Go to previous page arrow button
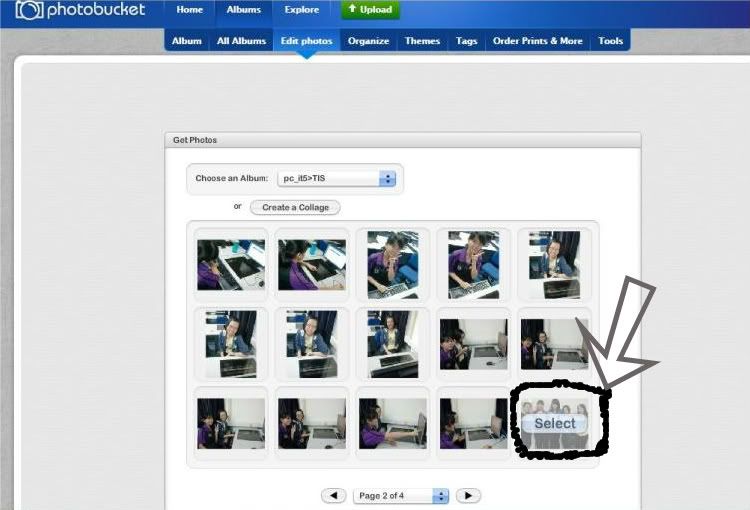This screenshot has height=510, width=750. (x=333, y=496)
